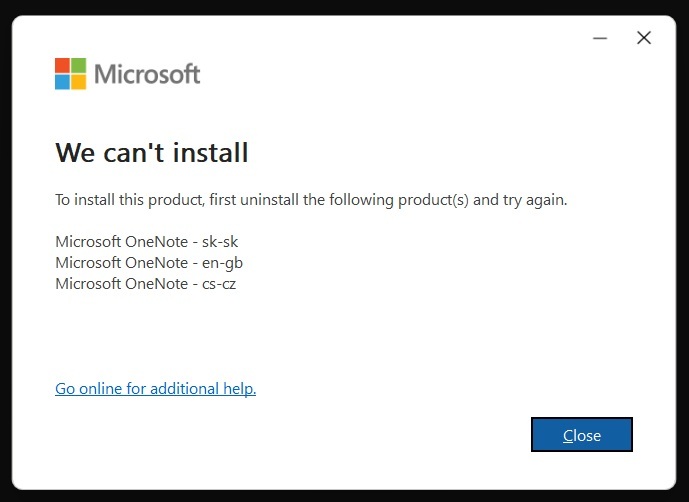Viewport: 689px width, 502px height.
Task: Select the Microsoft OneNote - en-gb entry
Action: coord(149,262)
